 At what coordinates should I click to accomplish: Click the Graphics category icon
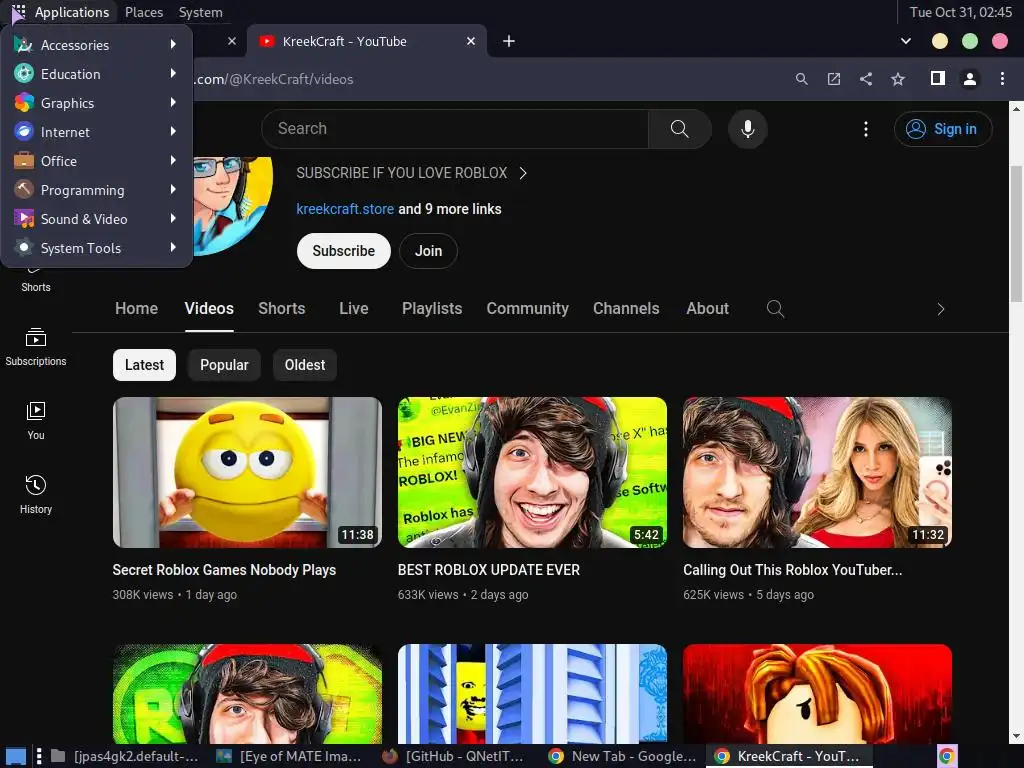pyautogui.click(x=24, y=103)
